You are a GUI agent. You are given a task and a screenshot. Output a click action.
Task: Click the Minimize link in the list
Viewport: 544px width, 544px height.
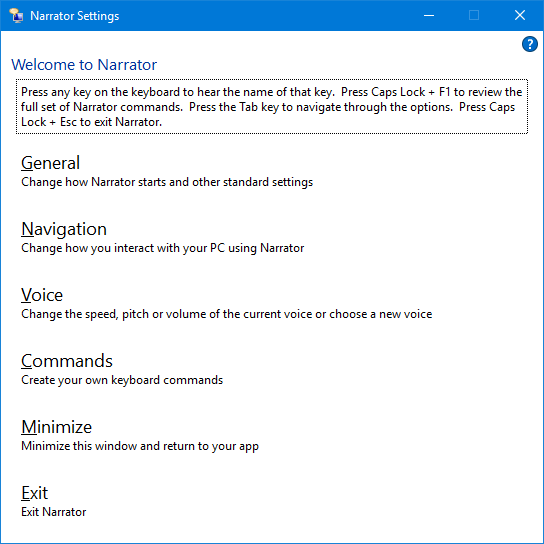[57, 427]
